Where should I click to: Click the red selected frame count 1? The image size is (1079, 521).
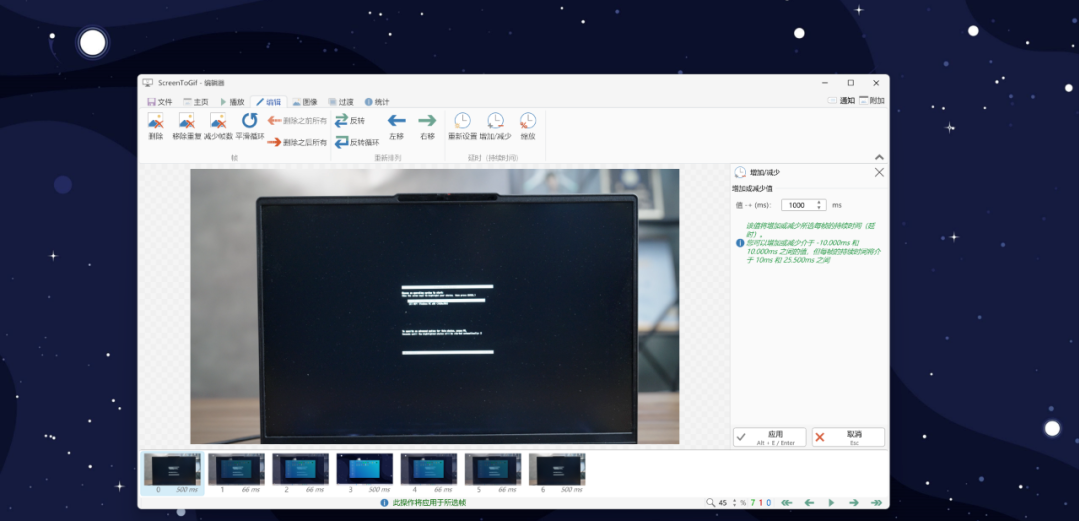pos(760,503)
